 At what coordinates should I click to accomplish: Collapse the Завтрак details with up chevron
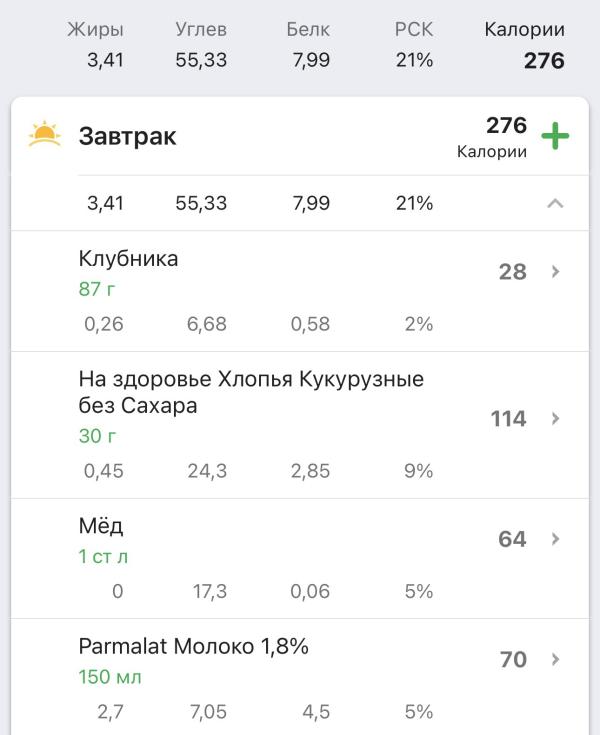click(x=555, y=203)
